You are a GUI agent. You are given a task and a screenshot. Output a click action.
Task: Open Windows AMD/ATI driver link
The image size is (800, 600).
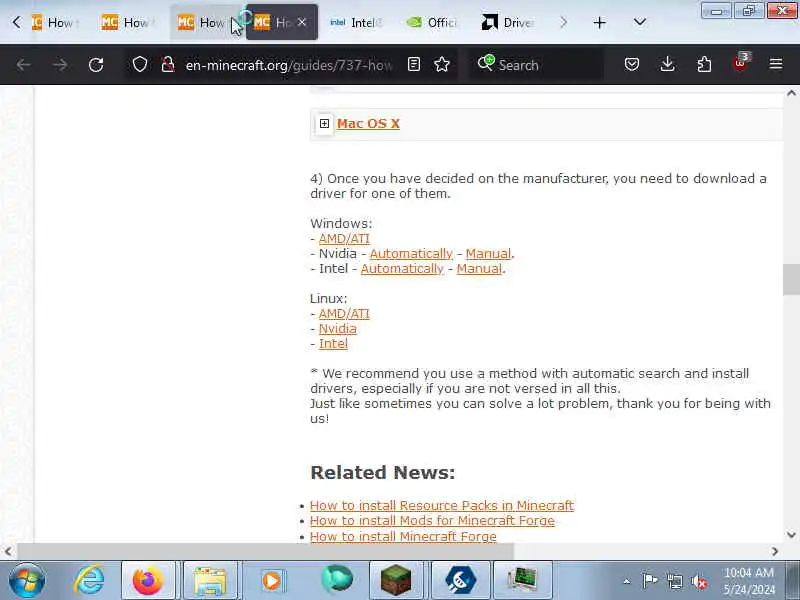click(x=344, y=238)
